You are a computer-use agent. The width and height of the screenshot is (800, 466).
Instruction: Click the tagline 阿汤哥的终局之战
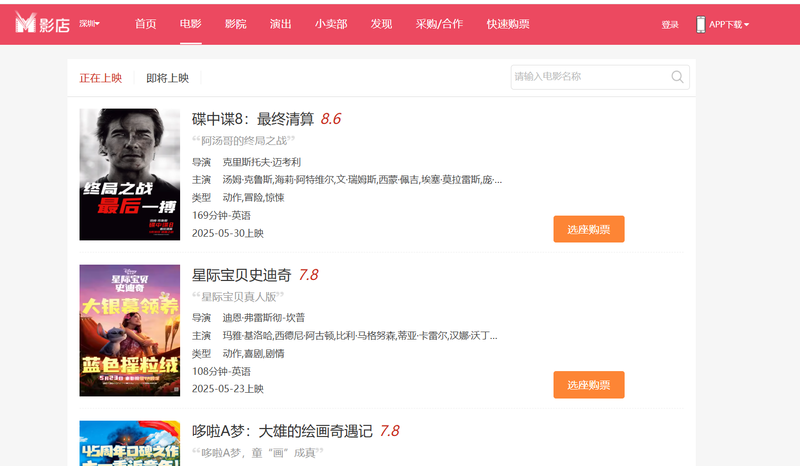point(243,141)
